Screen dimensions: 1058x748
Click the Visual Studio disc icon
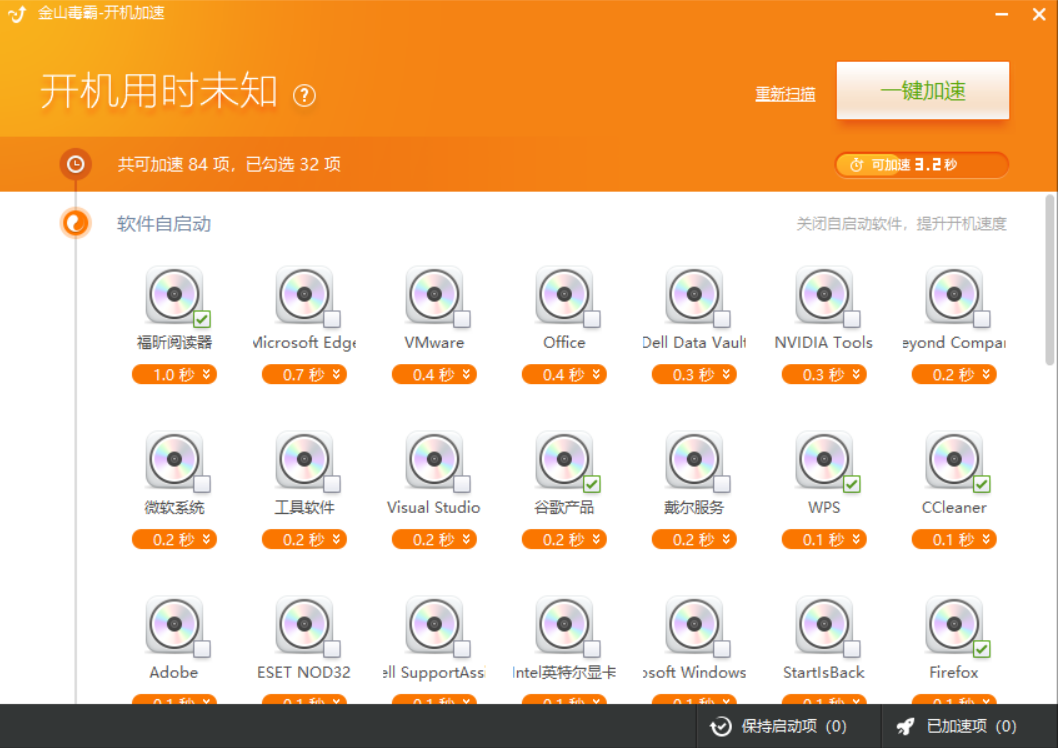(435, 460)
